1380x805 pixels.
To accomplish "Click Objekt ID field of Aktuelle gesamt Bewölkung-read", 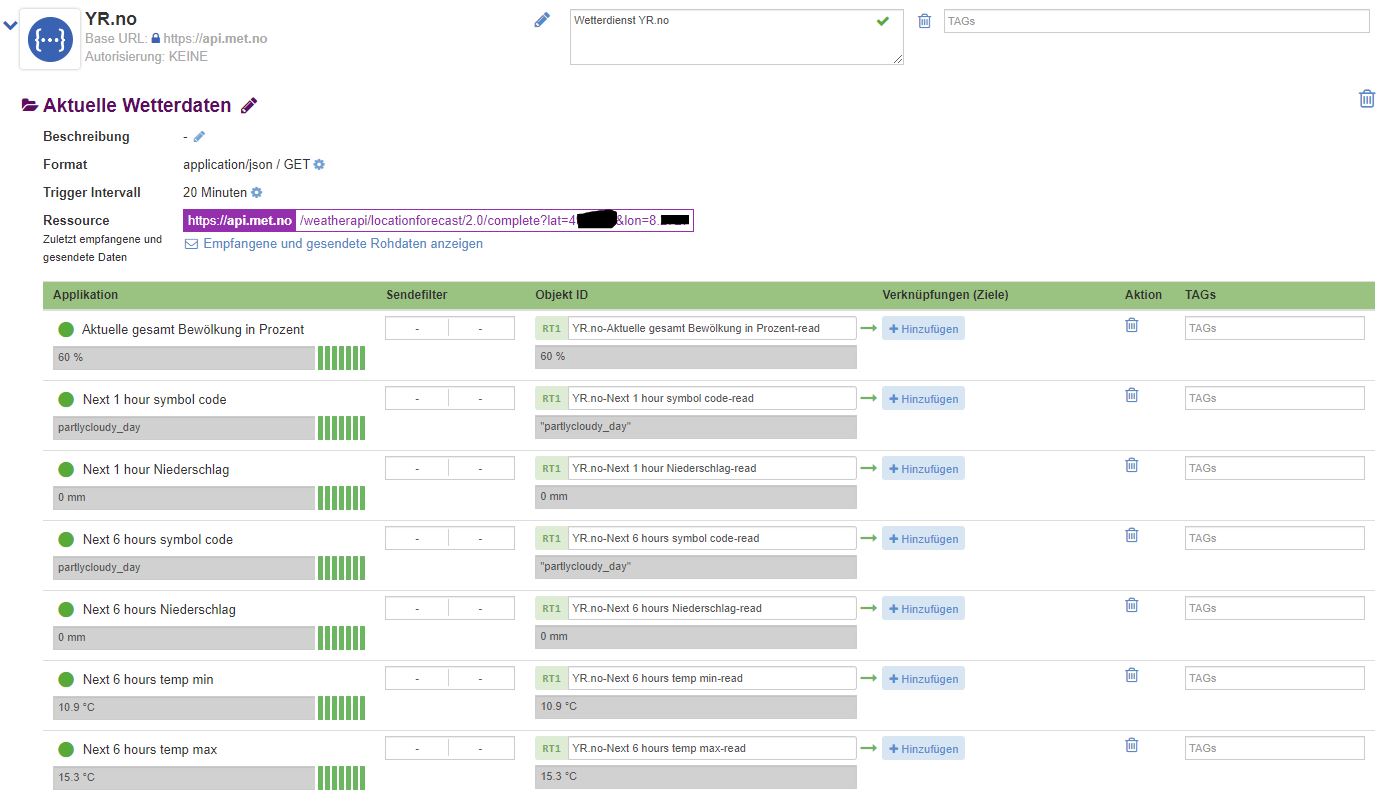I will click(x=712, y=328).
